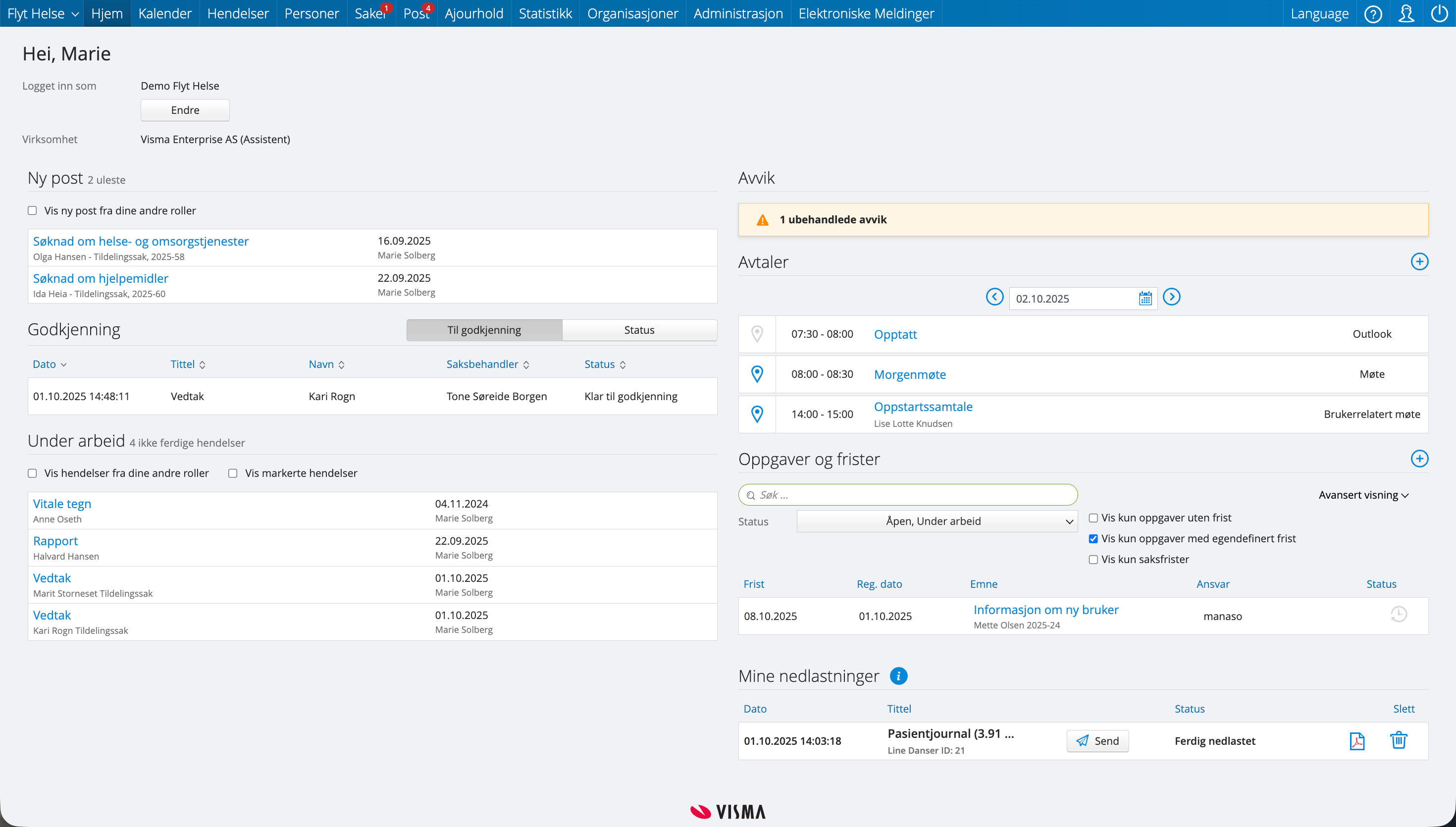The height and width of the screenshot is (827, 1456).
Task: Click the Endre button
Action: coord(185,110)
